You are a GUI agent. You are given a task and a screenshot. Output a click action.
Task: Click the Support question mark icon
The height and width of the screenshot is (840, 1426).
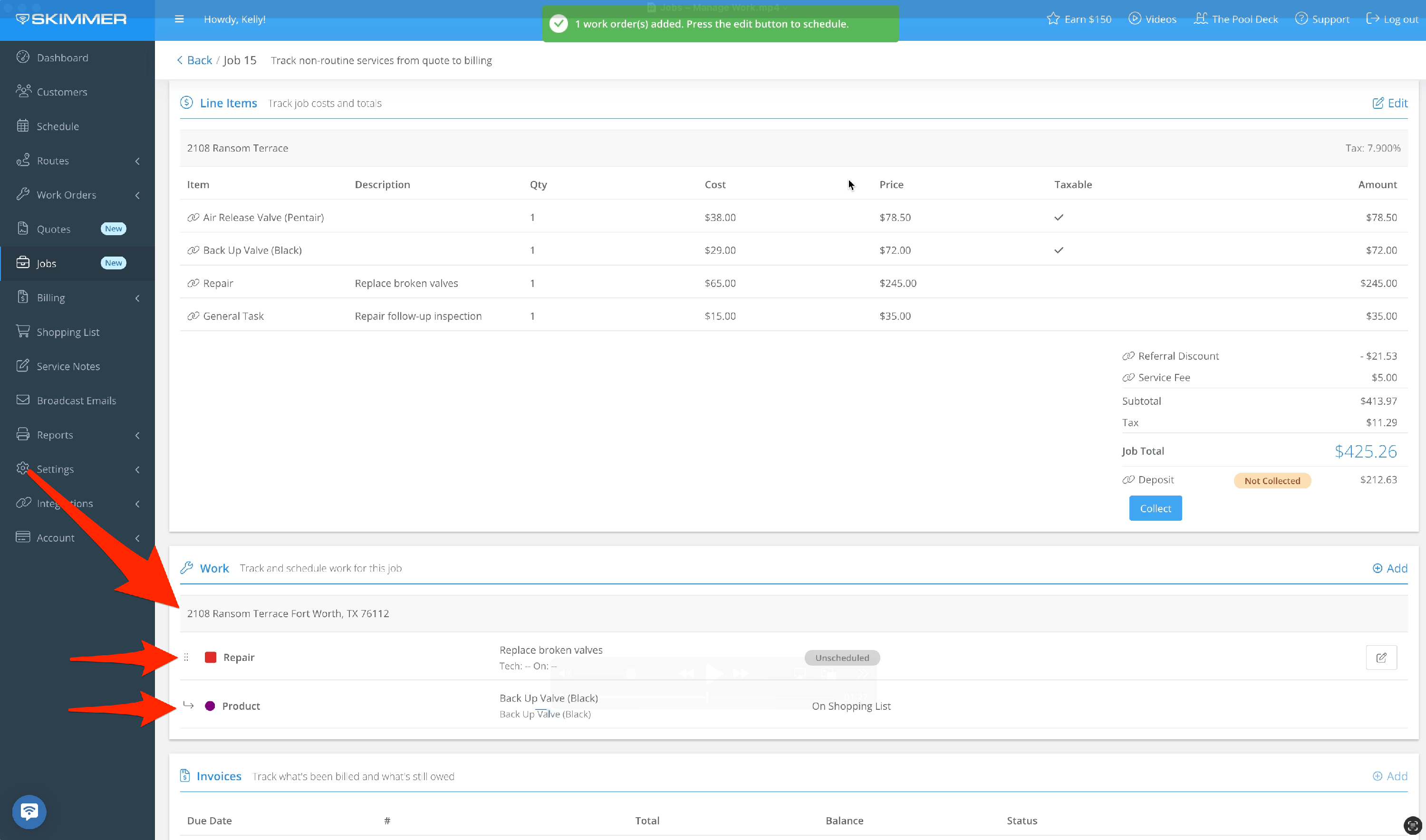[x=1301, y=19]
